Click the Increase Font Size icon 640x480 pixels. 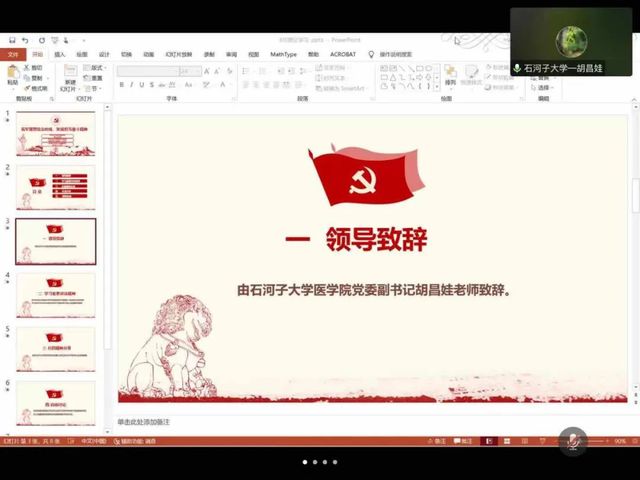tap(207, 71)
